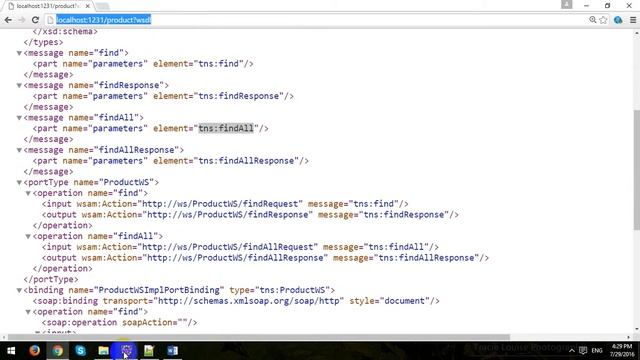Collapse the message name="findAll" node
This screenshot has width=640, height=360.
(x=19, y=118)
